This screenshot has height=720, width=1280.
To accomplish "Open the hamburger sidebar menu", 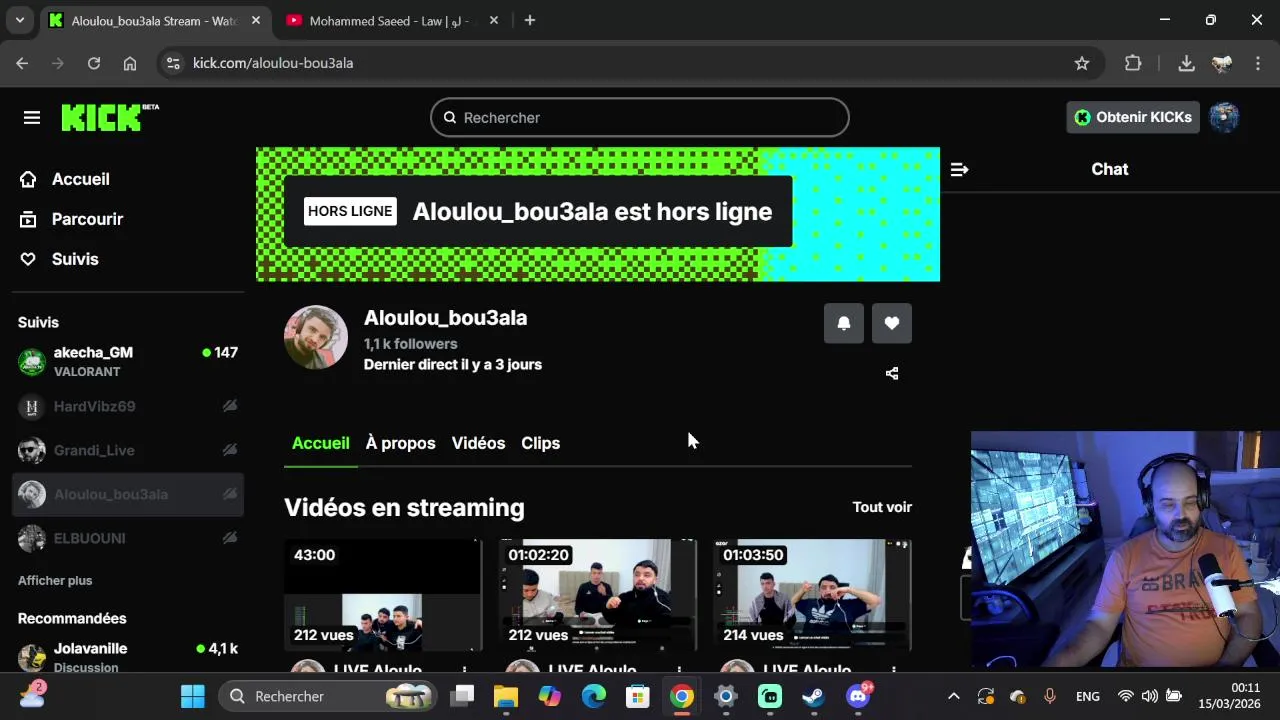I will pyautogui.click(x=32, y=118).
